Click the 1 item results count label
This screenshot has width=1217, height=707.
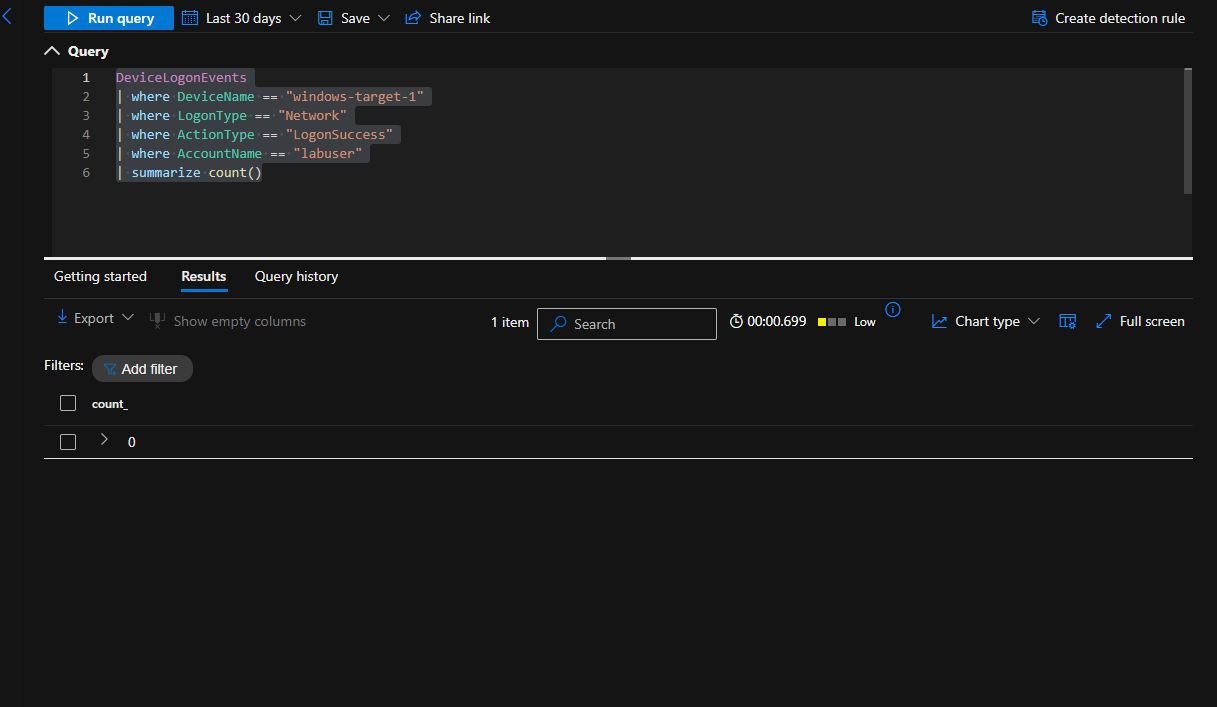(x=510, y=322)
